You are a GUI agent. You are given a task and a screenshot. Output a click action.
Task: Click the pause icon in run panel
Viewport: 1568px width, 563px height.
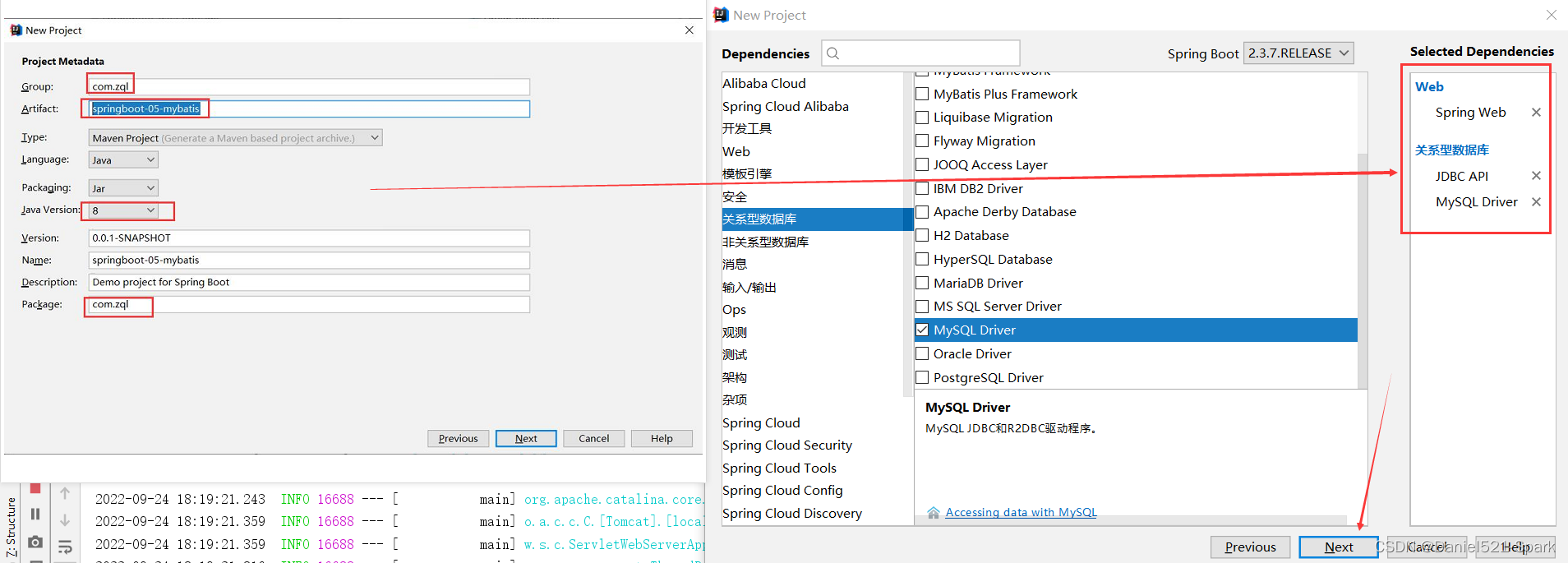point(35,514)
